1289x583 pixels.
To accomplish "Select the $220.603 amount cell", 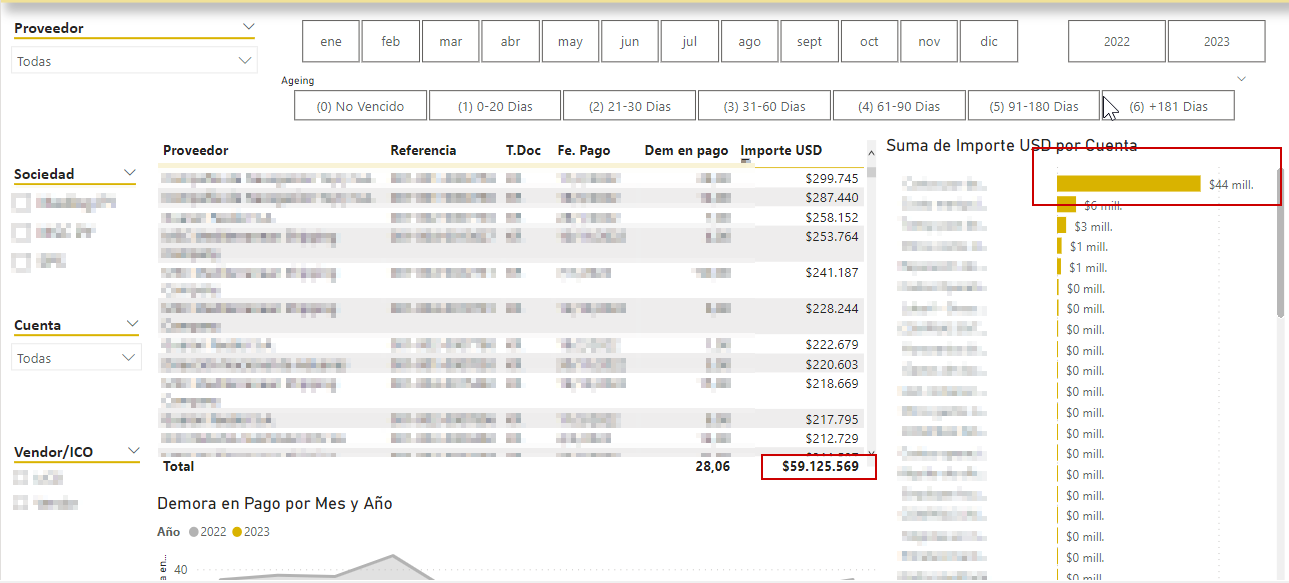I will (832, 365).
